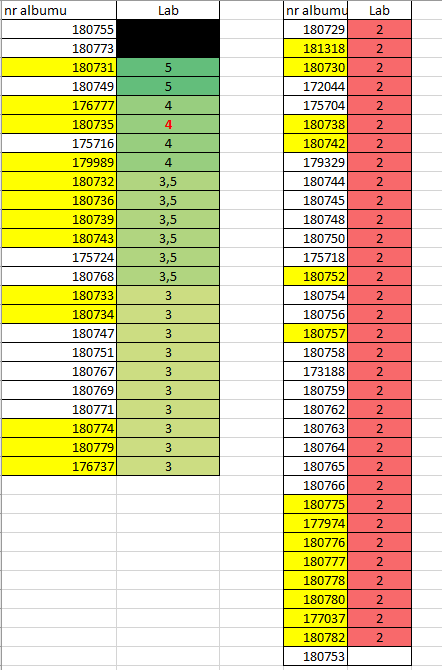Click the cell 180762

[x=316, y=410]
